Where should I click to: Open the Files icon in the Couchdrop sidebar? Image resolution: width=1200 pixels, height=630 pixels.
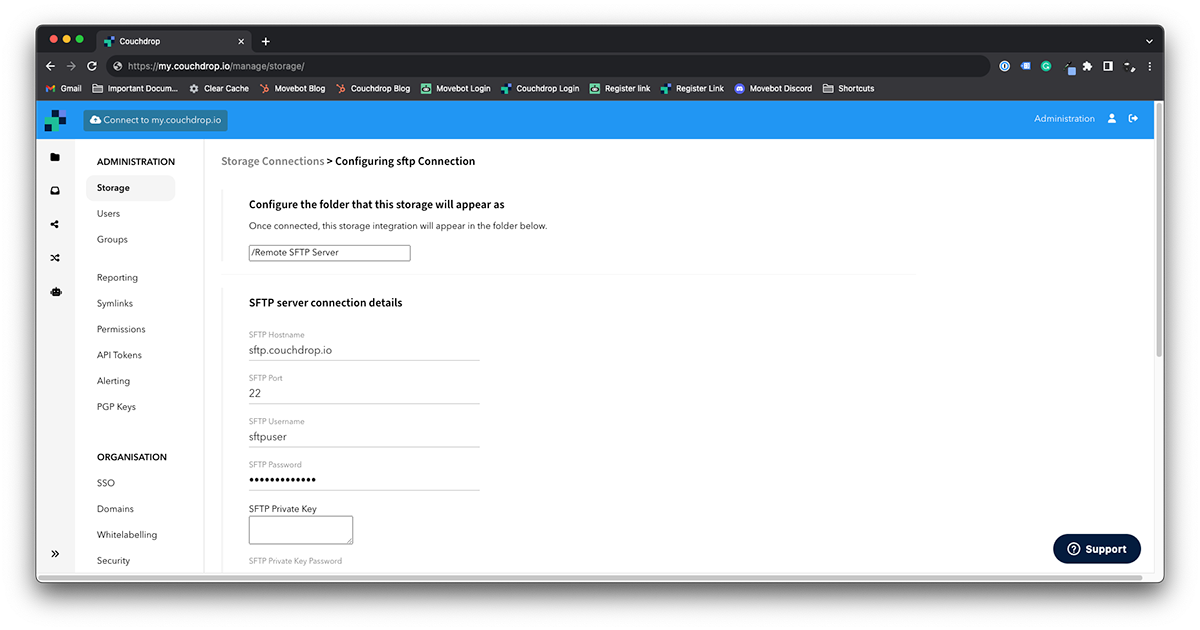coord(55,157)
